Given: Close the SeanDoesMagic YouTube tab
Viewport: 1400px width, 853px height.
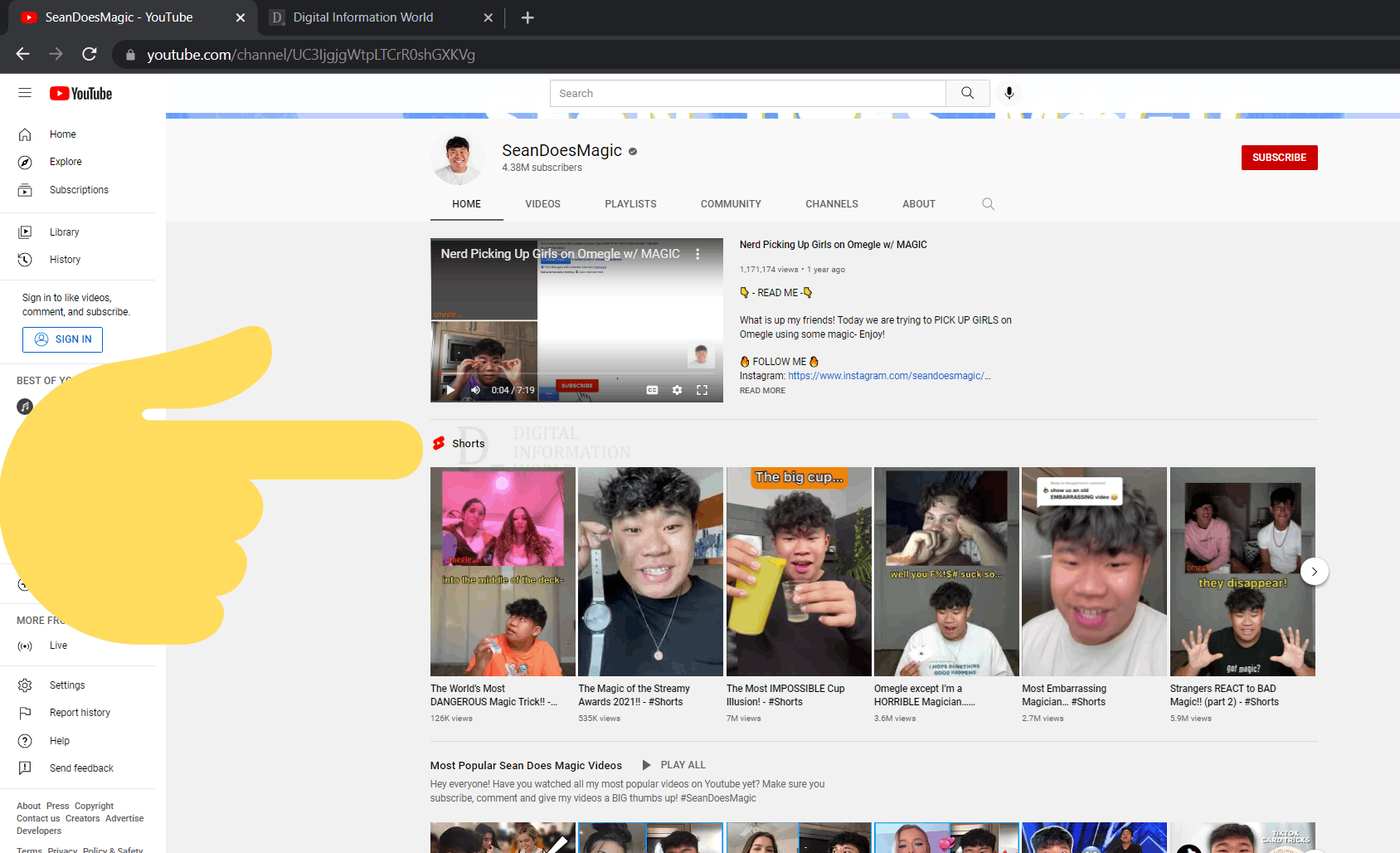Looking at the screenshot, I should click(241, 17).
